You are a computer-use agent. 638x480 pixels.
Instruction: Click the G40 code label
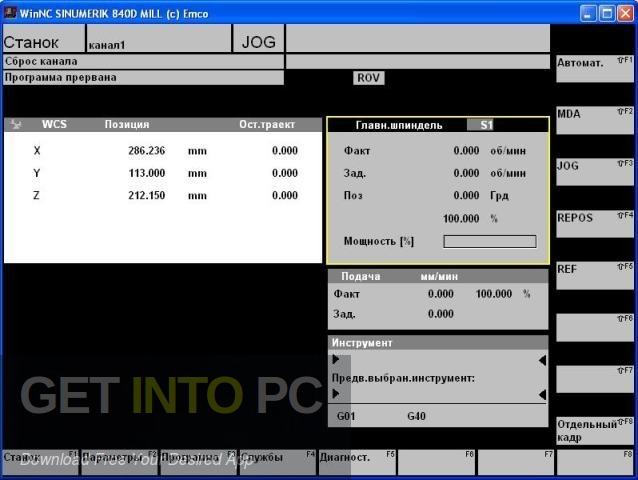coord(416,416)
